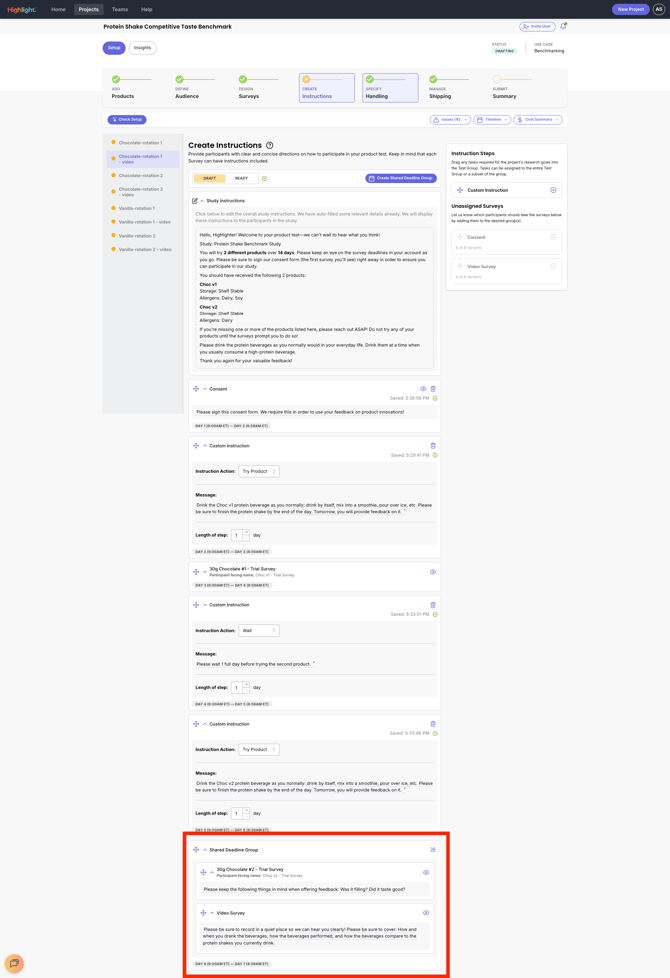Collapse the Shared Deadline Group chevron

pos(204,850)
